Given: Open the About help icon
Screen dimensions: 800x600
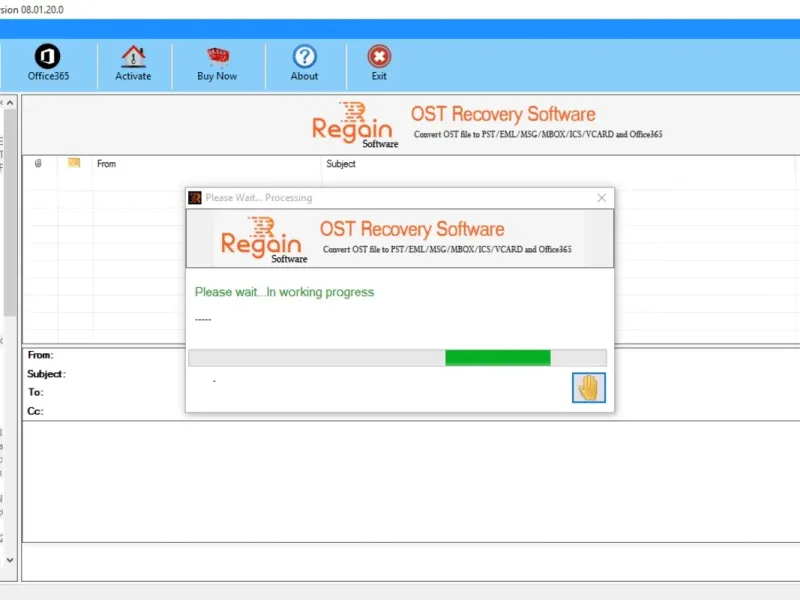Looking at the screenshot, I should tap(305, 63).
